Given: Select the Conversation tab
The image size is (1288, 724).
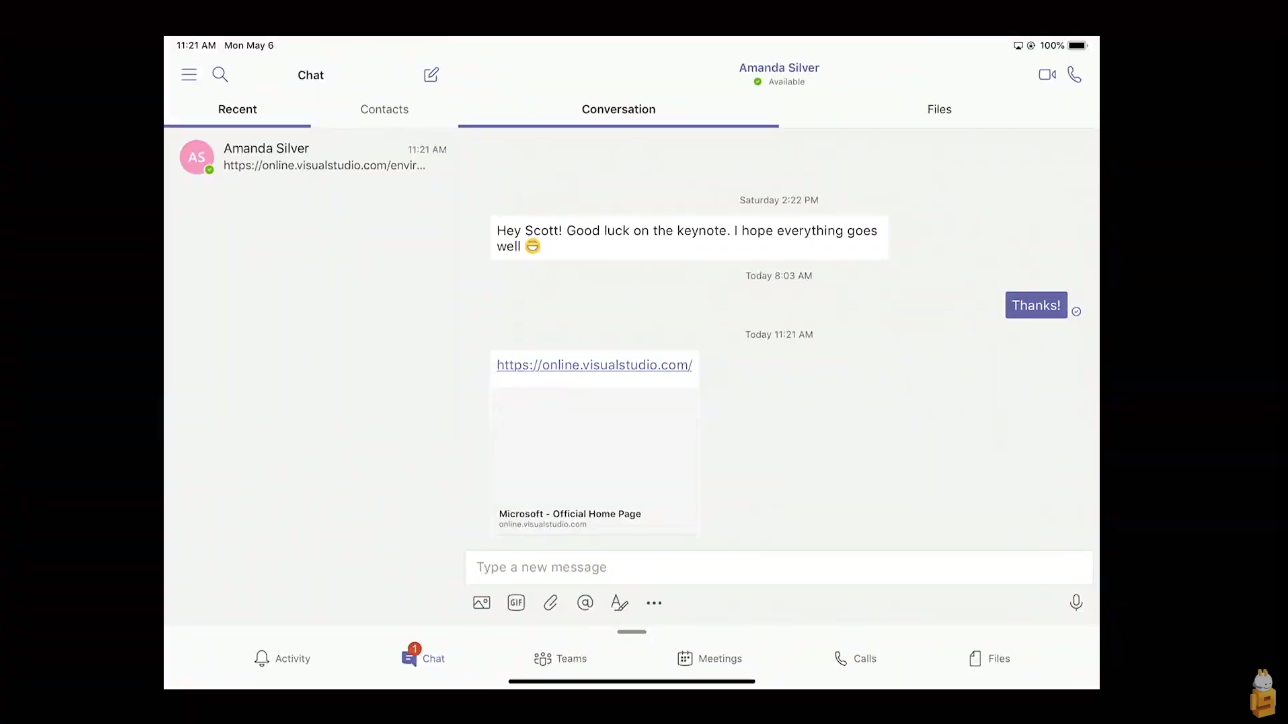Looking at the screenshot, I should [x=619, y=110].
